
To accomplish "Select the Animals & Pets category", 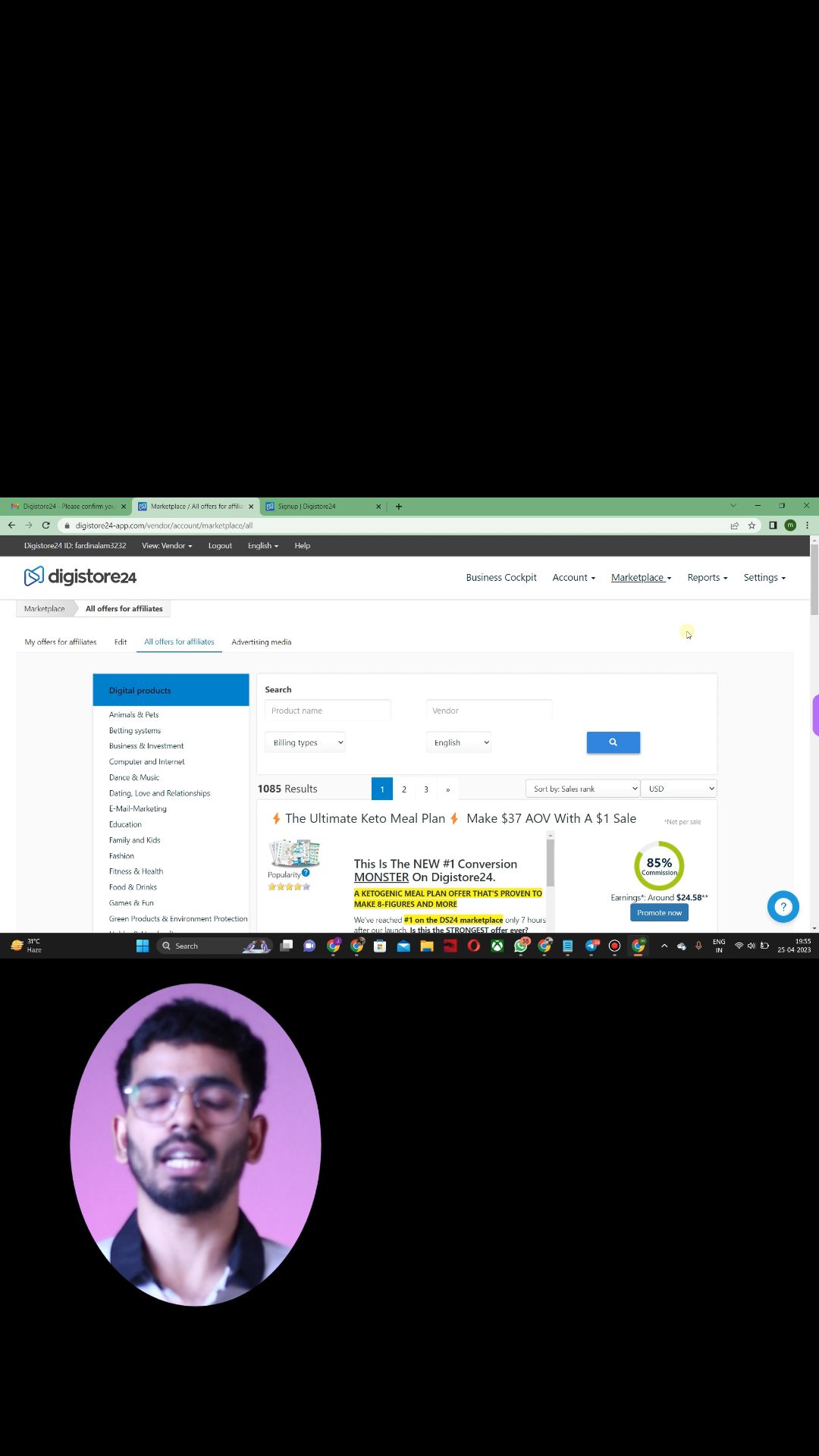I will 133,714.
